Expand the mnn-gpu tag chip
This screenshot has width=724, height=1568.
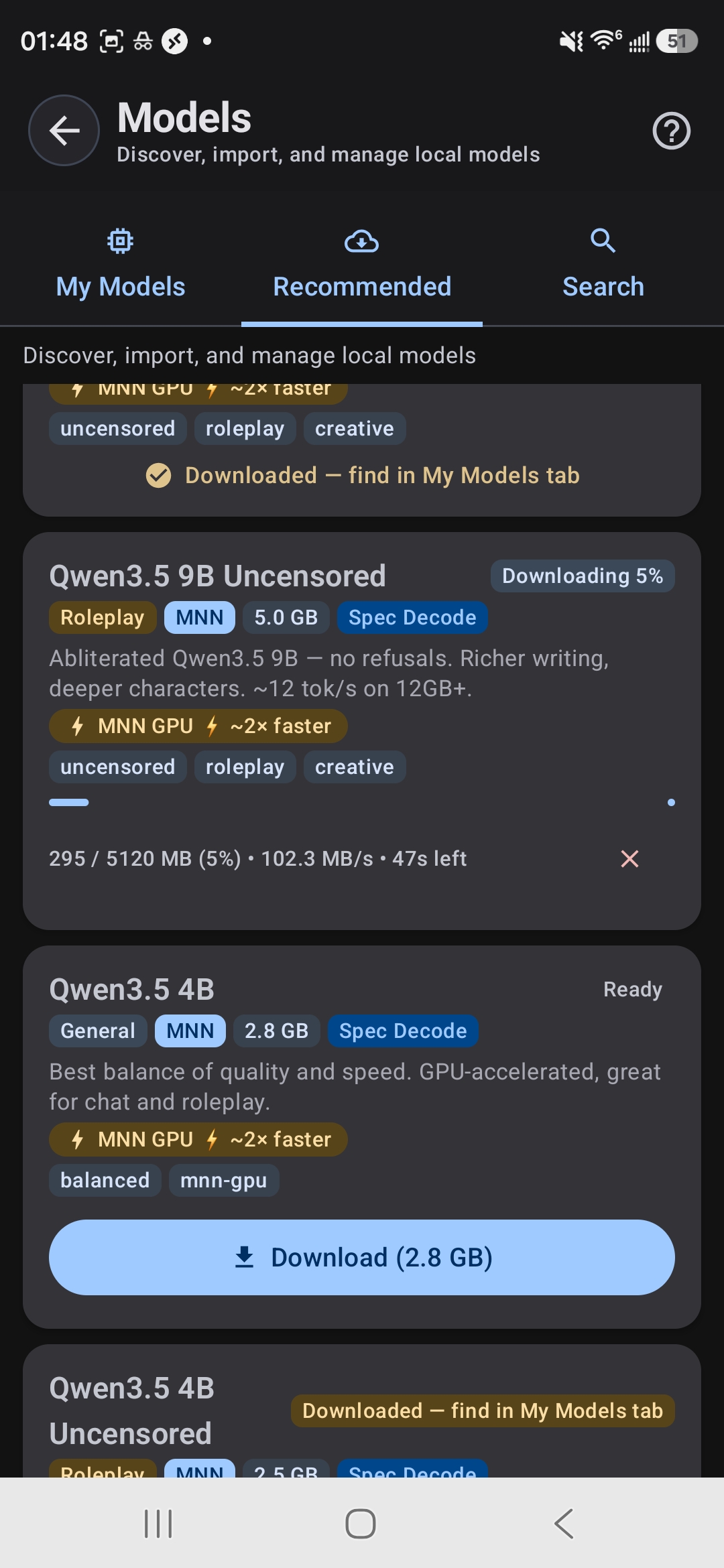click(225, 1180)
